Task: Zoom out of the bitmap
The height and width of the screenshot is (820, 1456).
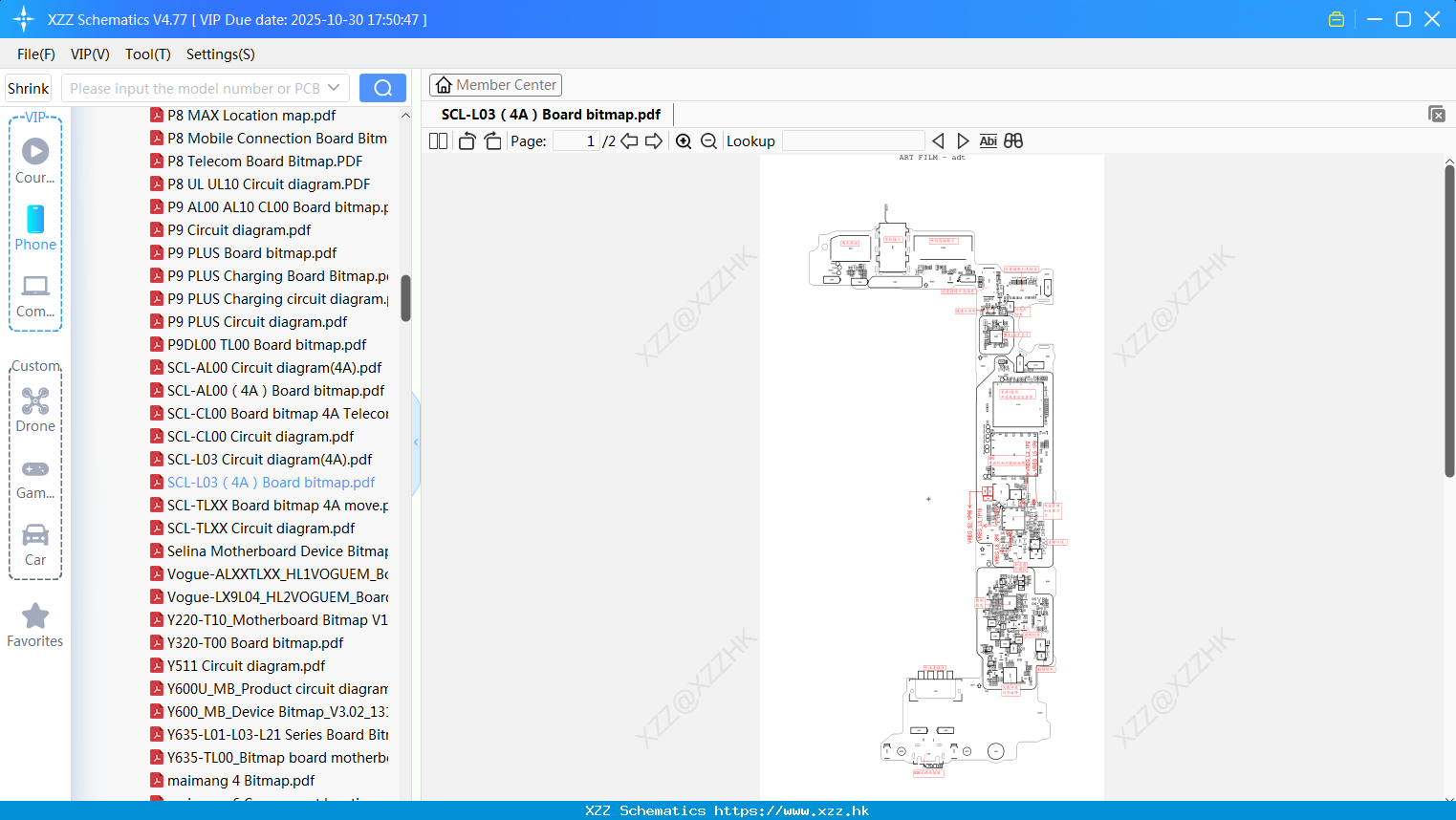Action: pos(708,140)
